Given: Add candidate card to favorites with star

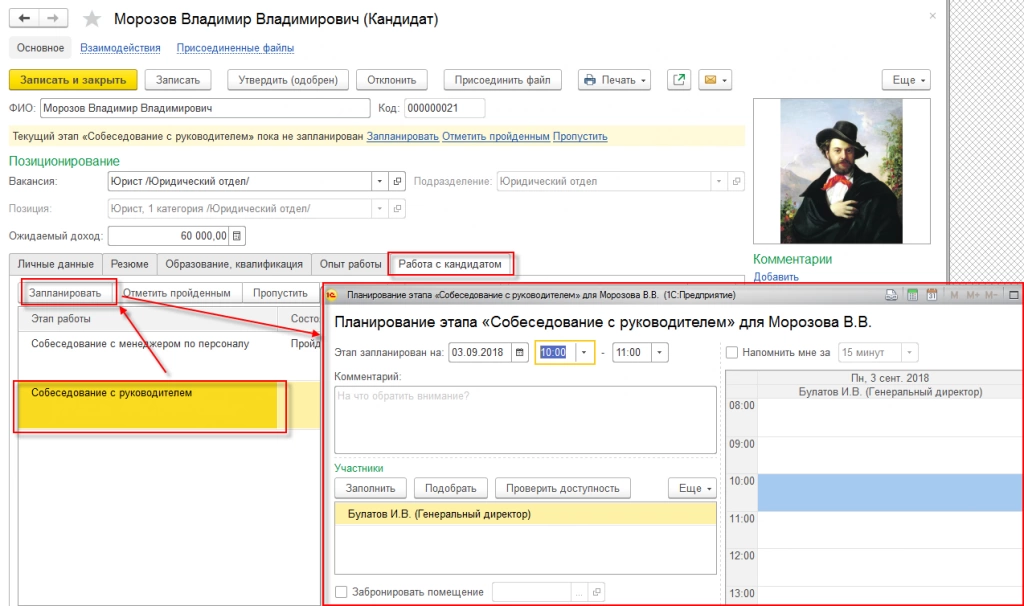Looking at the screenshot, I should (x=92, y=19).
